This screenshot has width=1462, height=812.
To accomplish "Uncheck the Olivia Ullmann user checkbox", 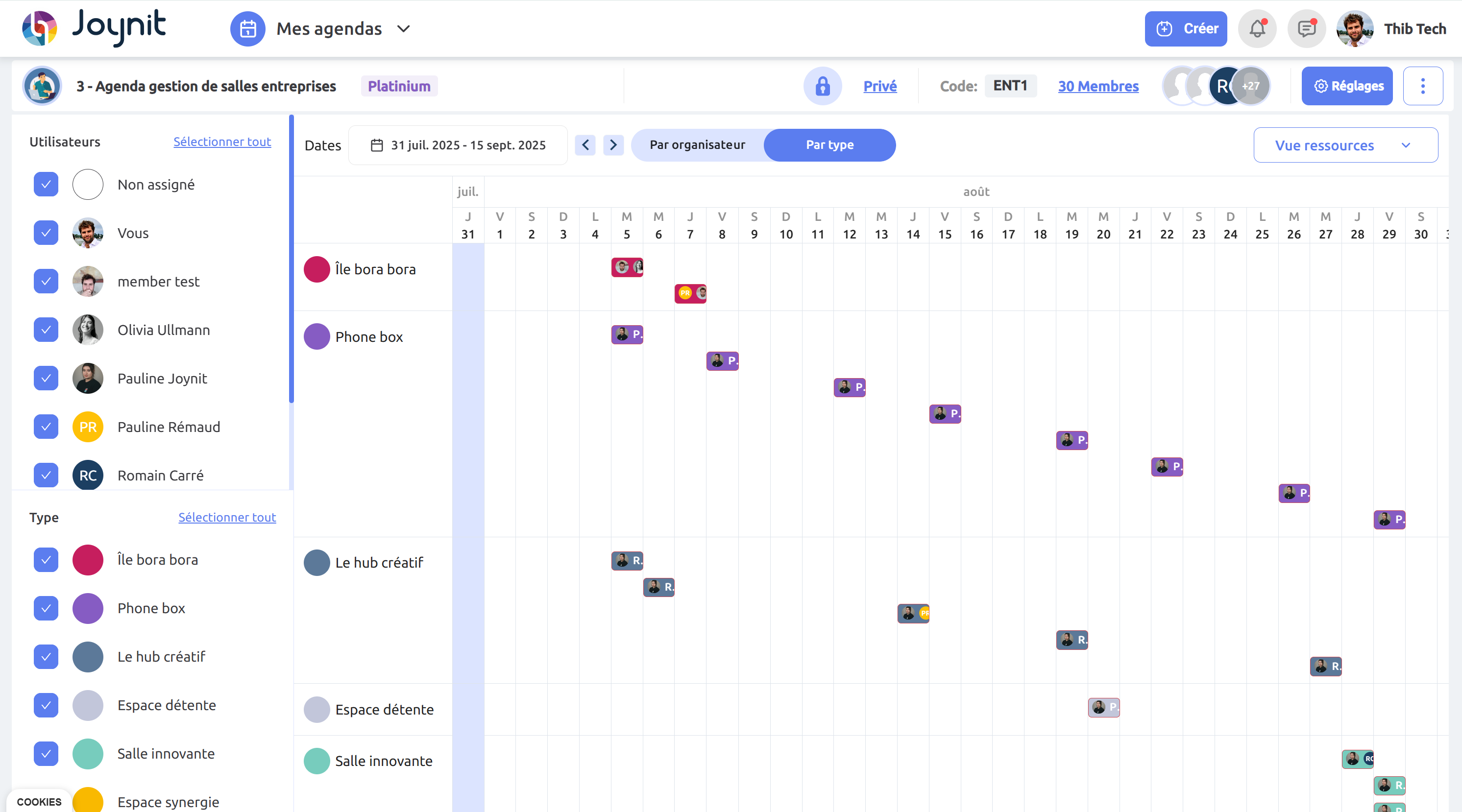I will click(x=46, y=330).
